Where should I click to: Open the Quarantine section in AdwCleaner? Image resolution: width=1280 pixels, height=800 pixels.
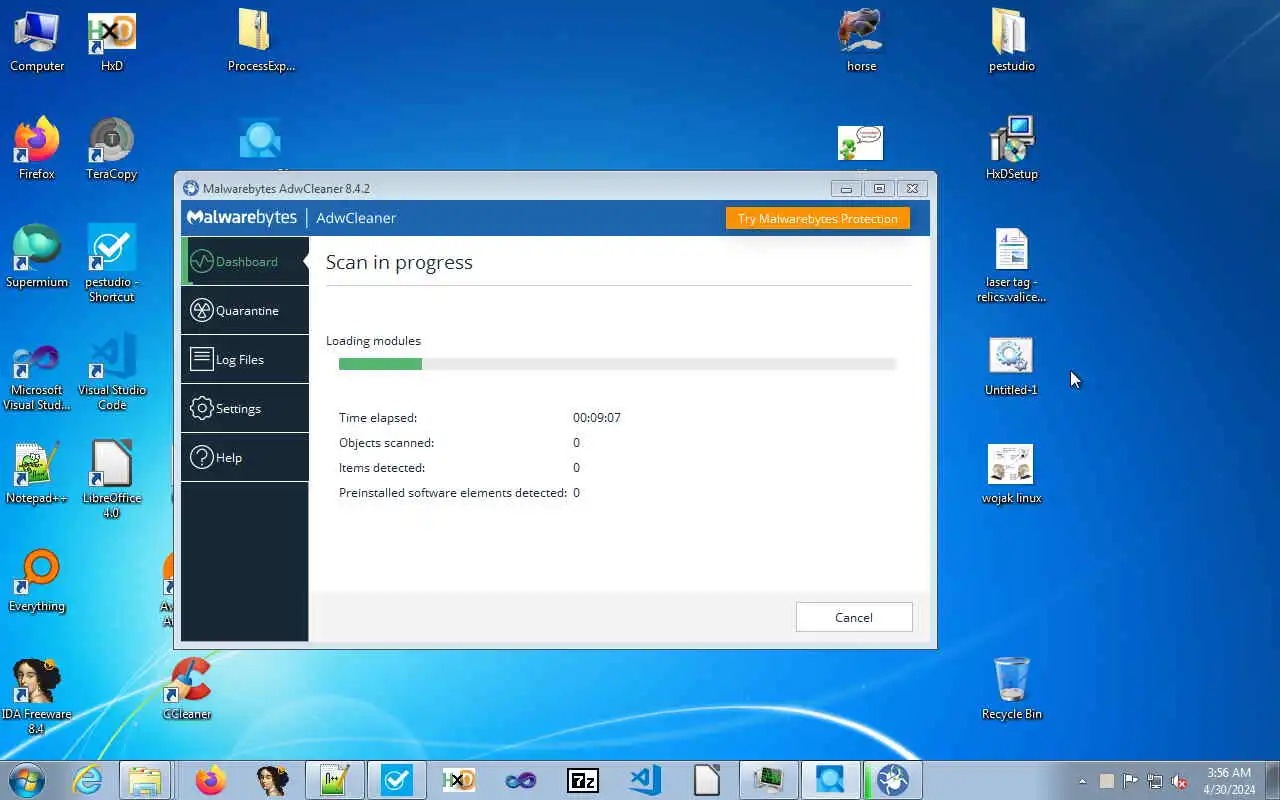(x=245, y=310)
